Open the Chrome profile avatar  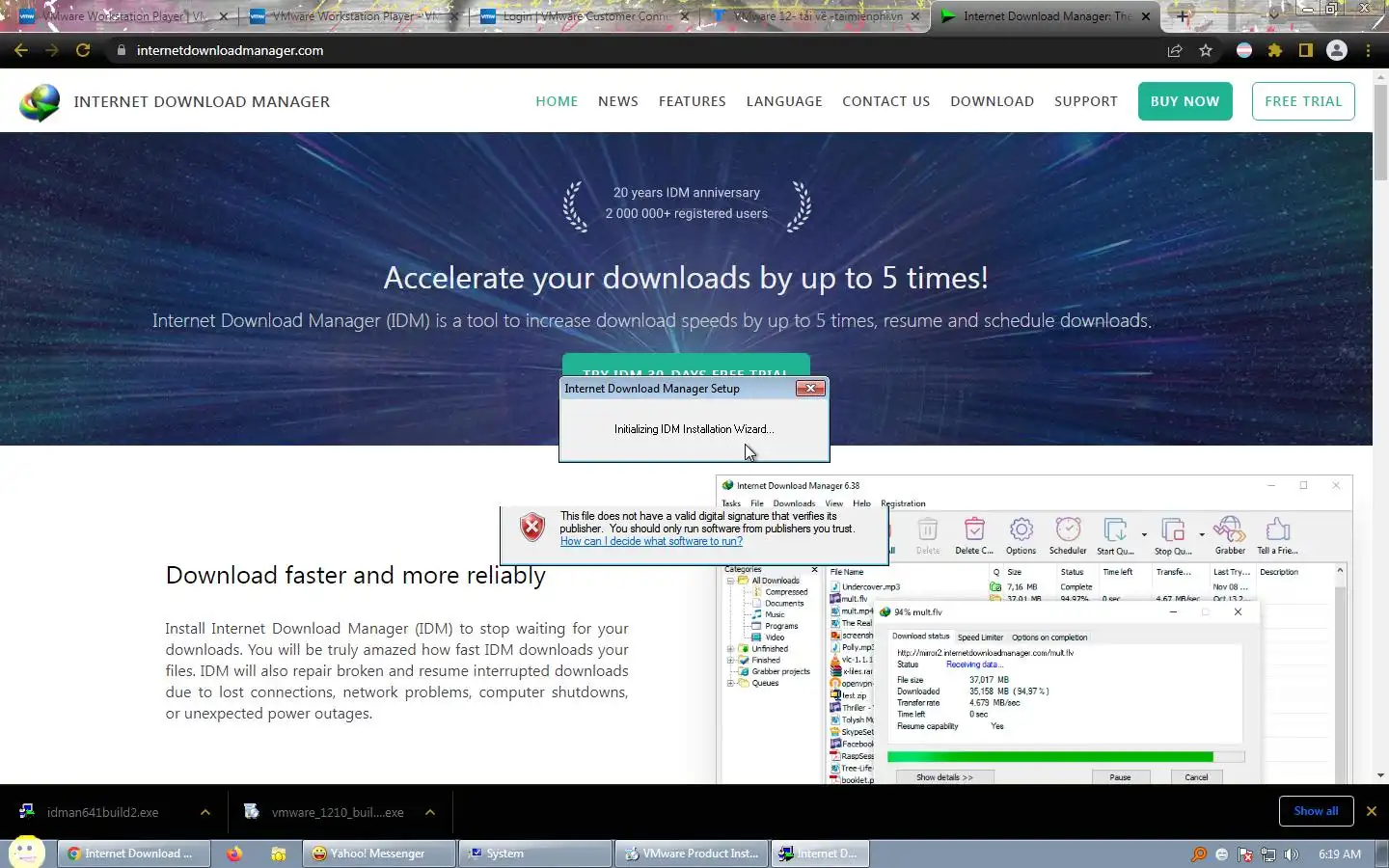pyautogui.click(x=1337, y=50)
